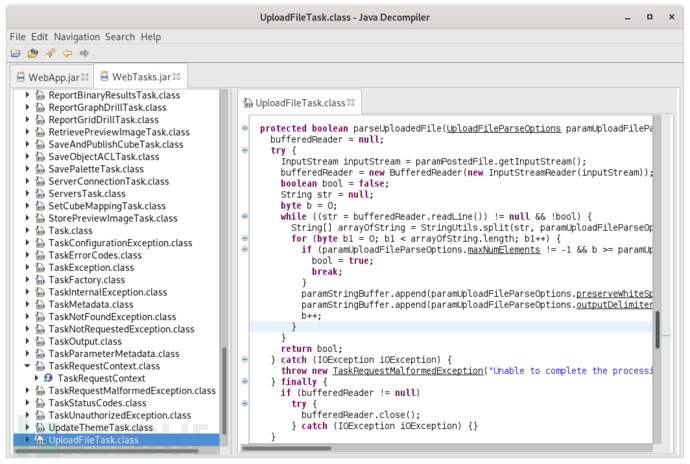
Task: Expand the SaveObjectACLTask.class tree node
Action: click(27, 156)
